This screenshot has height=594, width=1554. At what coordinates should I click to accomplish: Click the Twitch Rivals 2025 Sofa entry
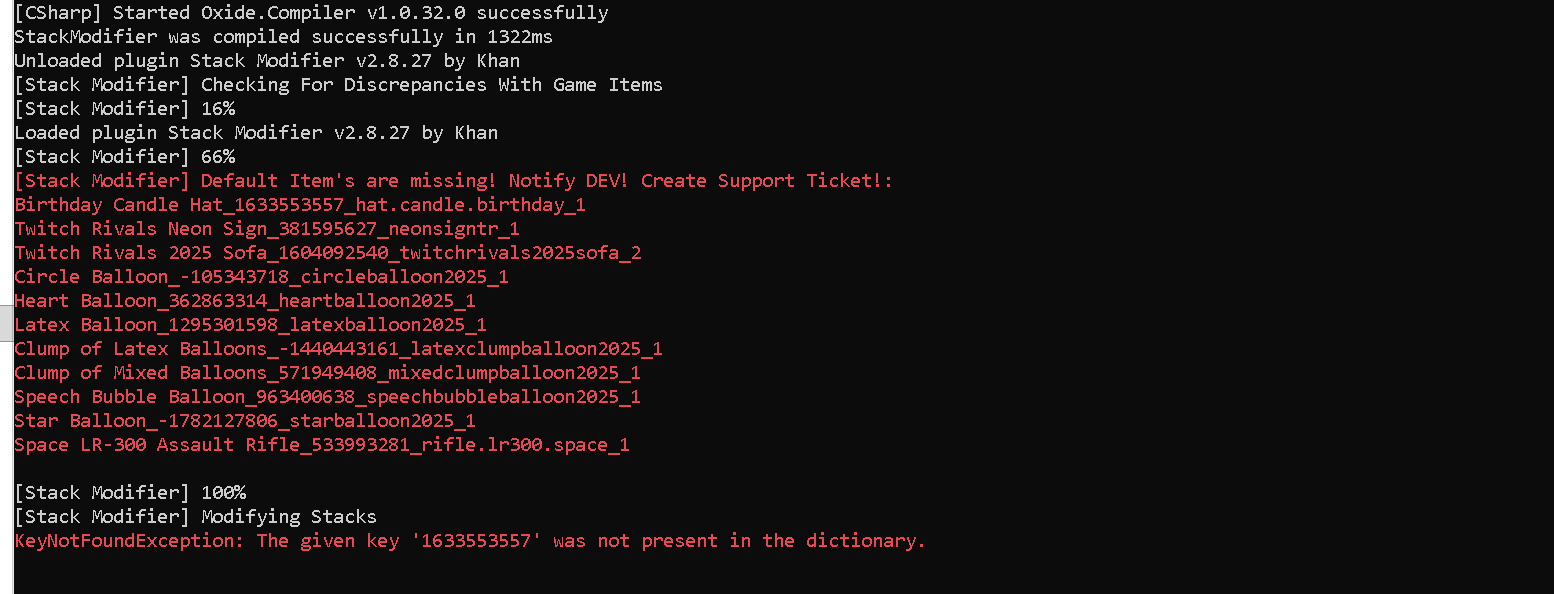(x=328, y=253)
